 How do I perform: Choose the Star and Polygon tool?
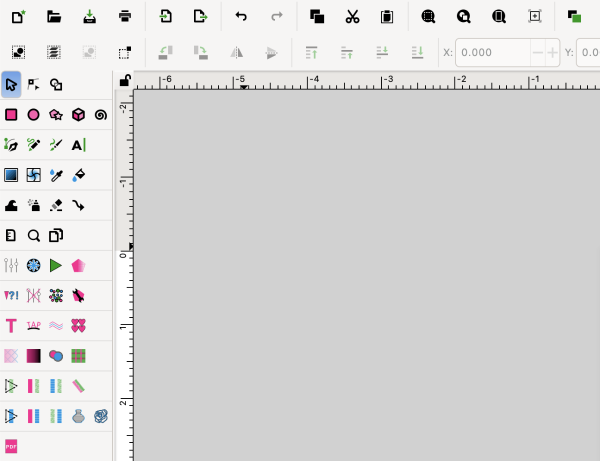pos(56,115)
